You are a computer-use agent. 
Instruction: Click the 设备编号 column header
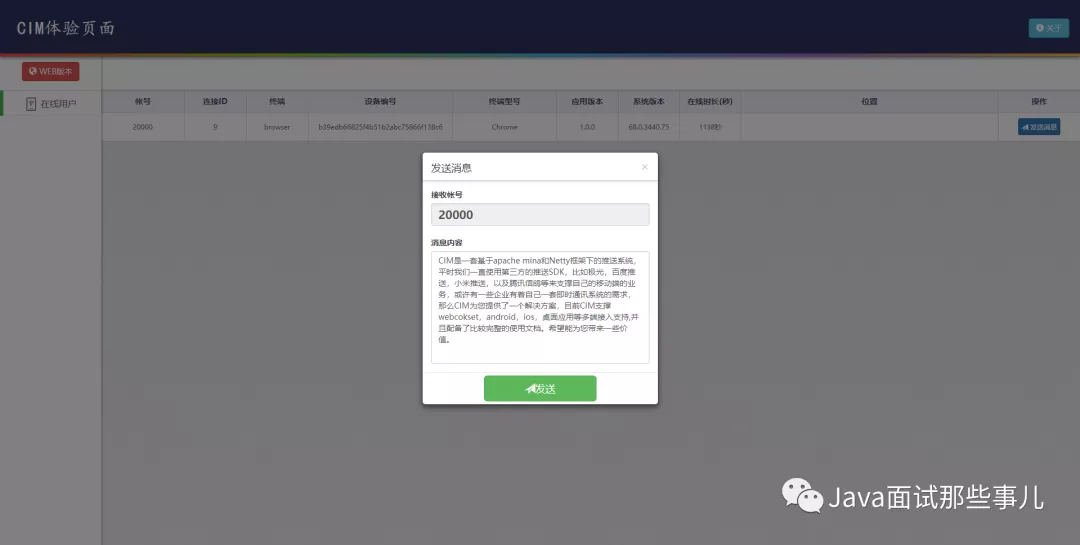380,101
